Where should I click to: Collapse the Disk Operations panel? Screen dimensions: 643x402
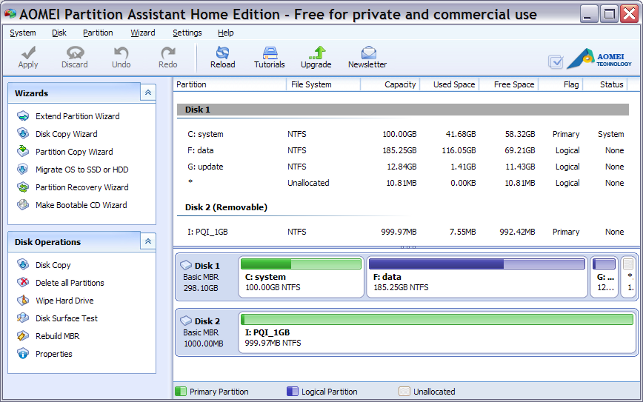pyautogui.click(x=148, y=242)
